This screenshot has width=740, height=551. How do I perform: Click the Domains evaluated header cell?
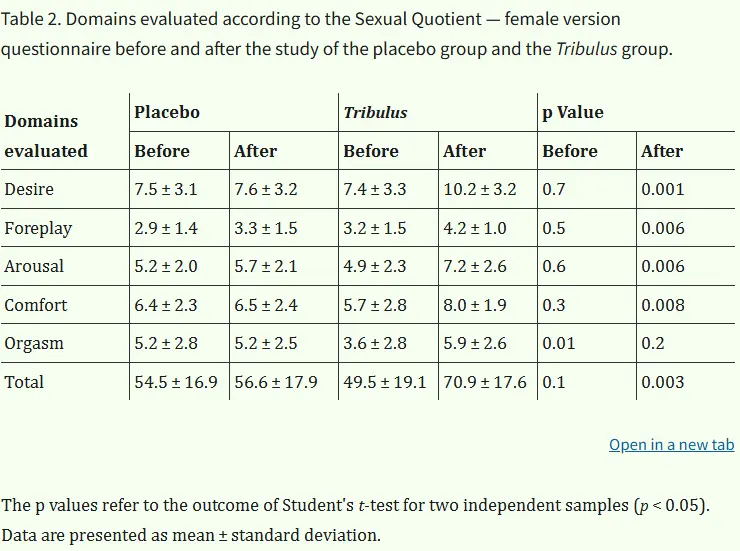click(46, 136)
